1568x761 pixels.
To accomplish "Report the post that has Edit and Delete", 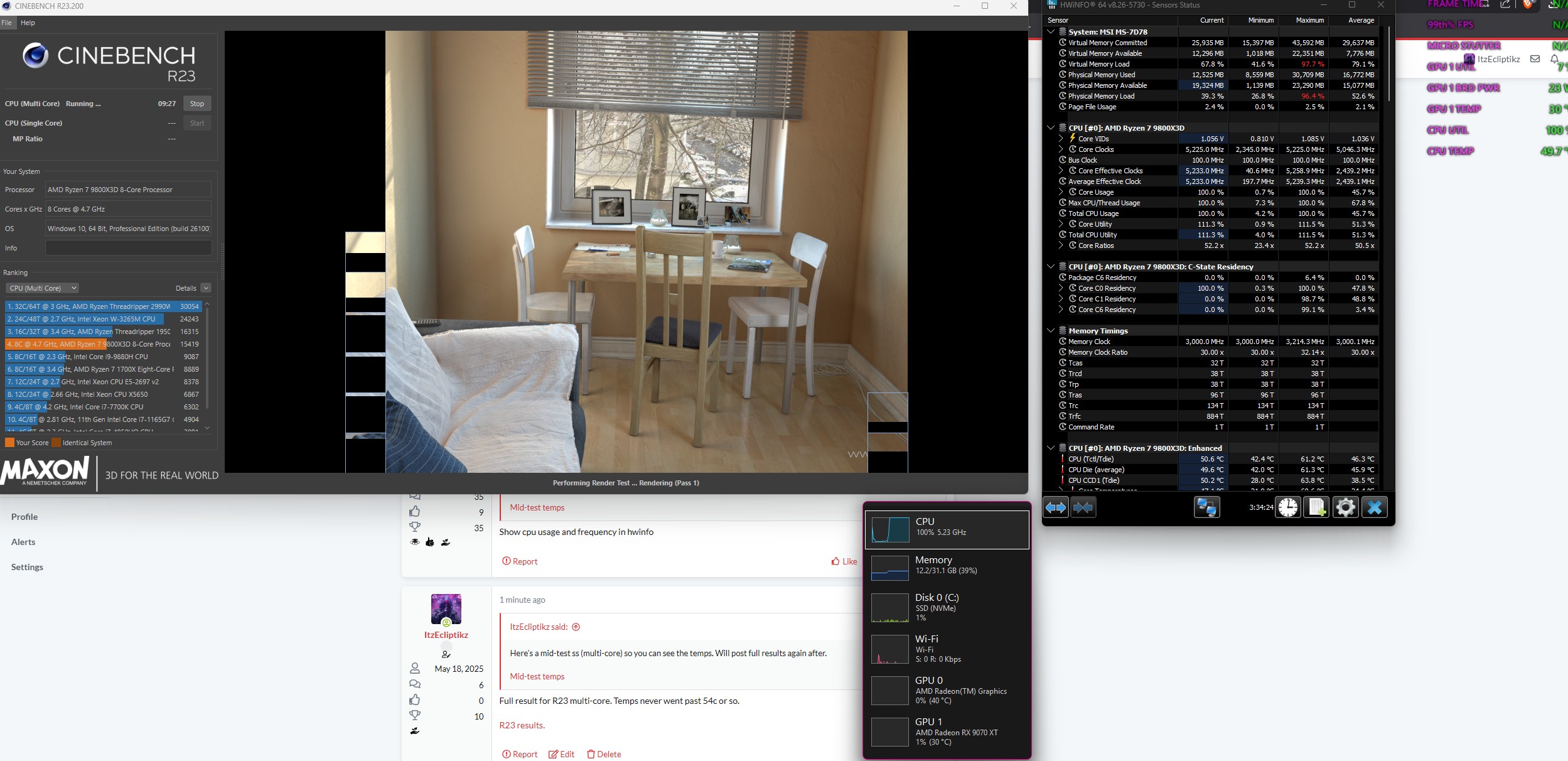I will [x=520, y=754].
